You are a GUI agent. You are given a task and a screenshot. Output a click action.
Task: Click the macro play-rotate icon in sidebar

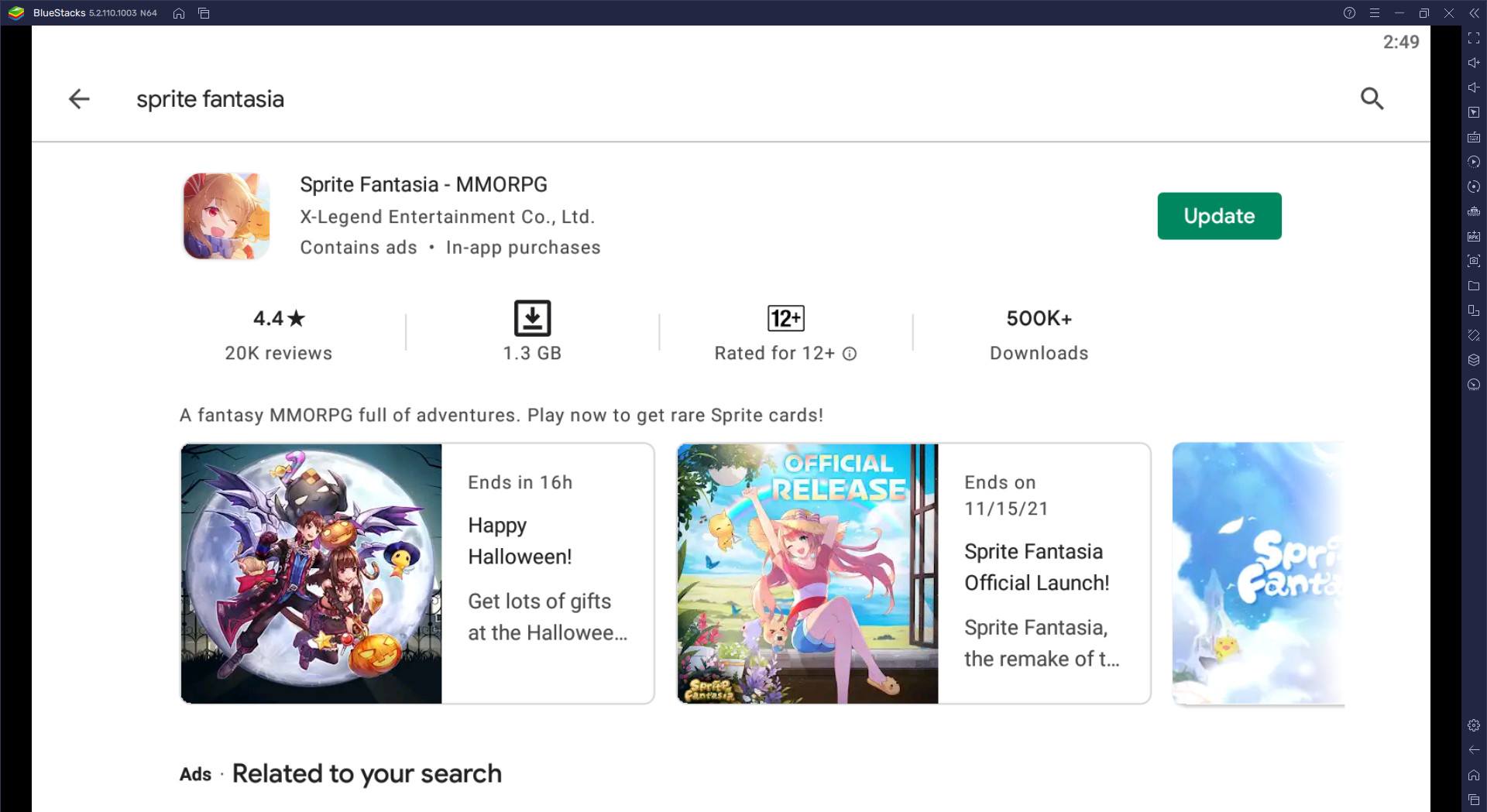(1474, 162)
